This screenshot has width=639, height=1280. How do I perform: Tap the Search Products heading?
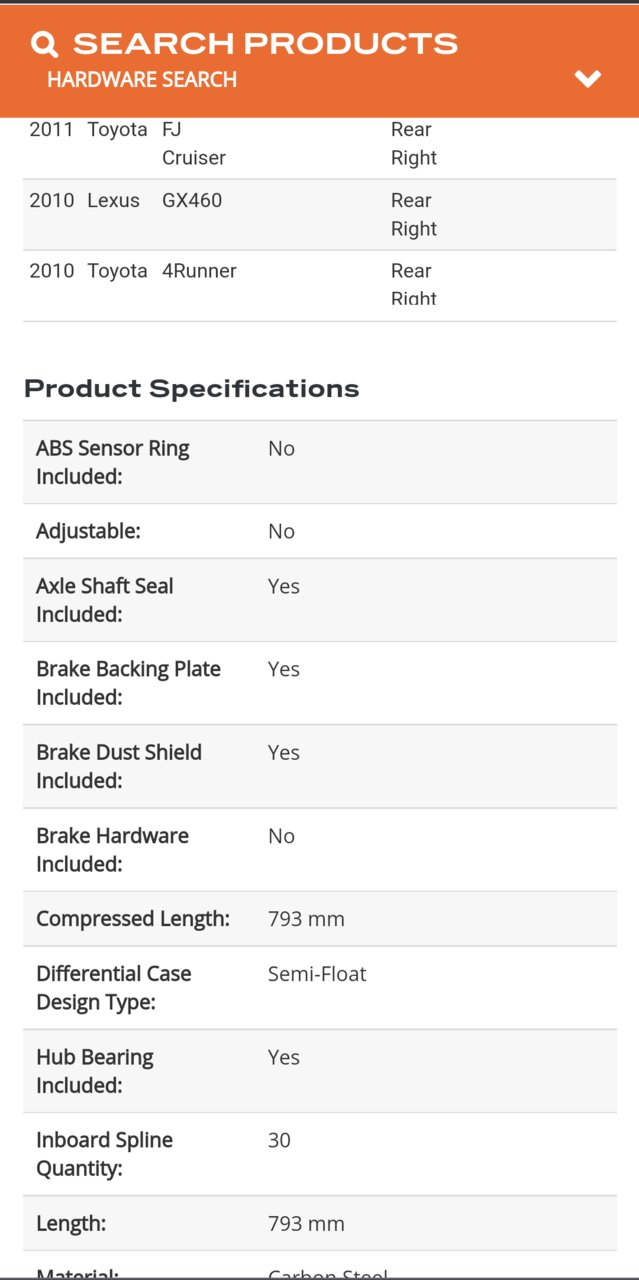pos(265,44)
